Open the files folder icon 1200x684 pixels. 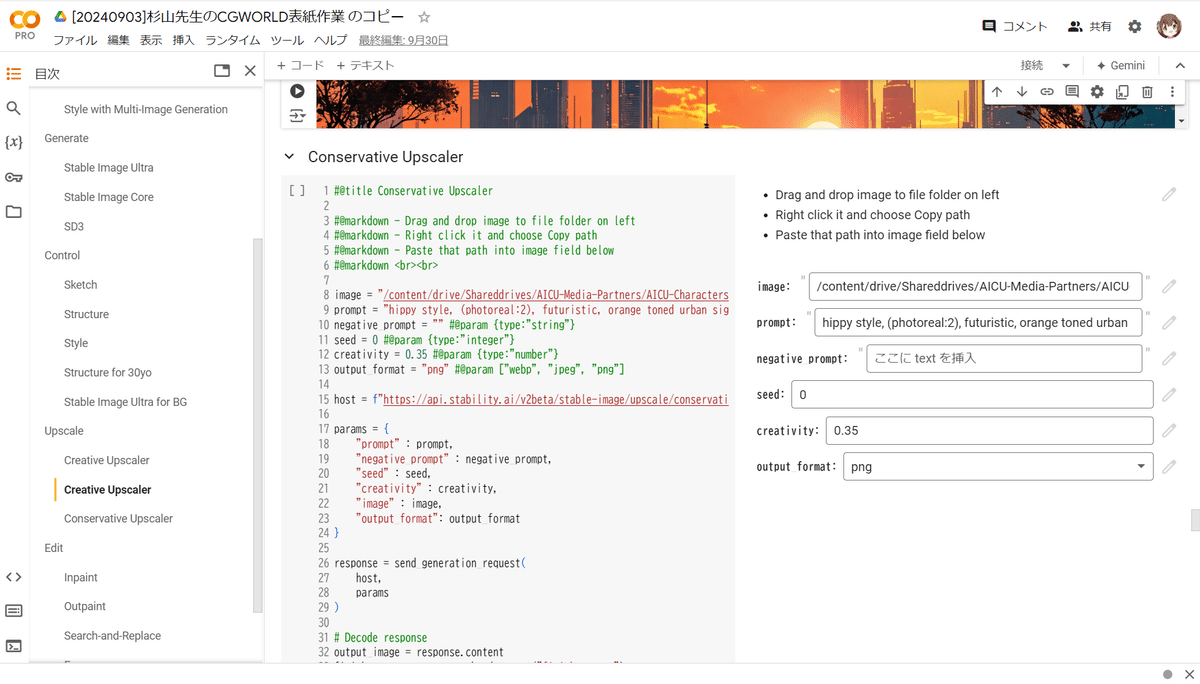(13, 212)
